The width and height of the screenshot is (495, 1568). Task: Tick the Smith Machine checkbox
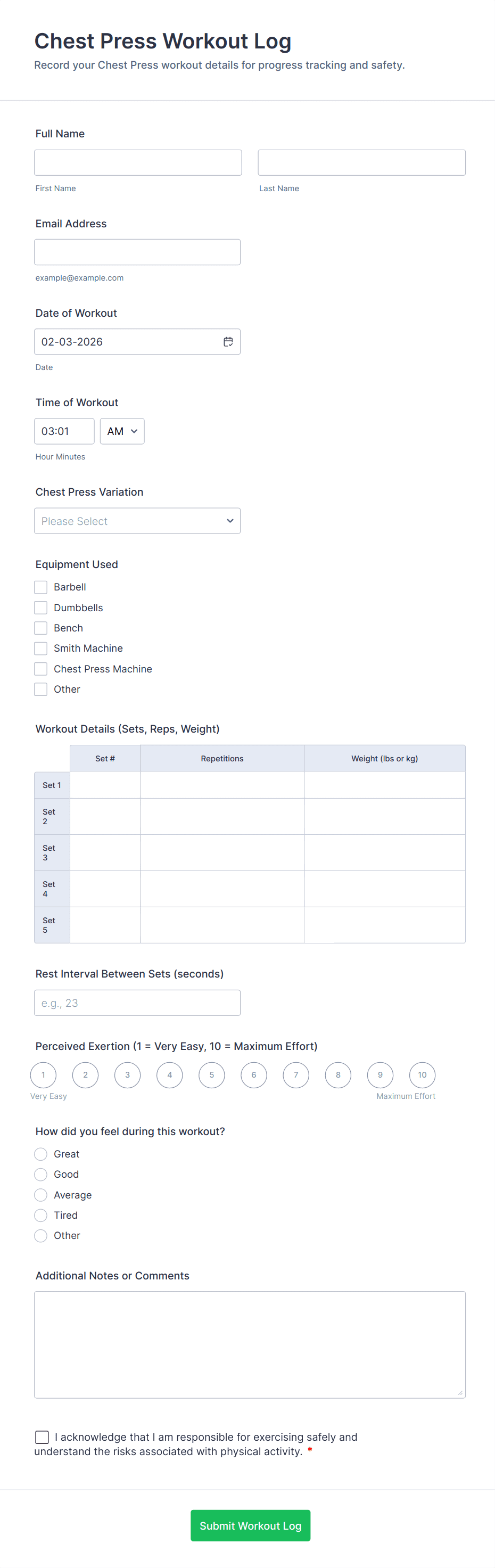point(41,648)
